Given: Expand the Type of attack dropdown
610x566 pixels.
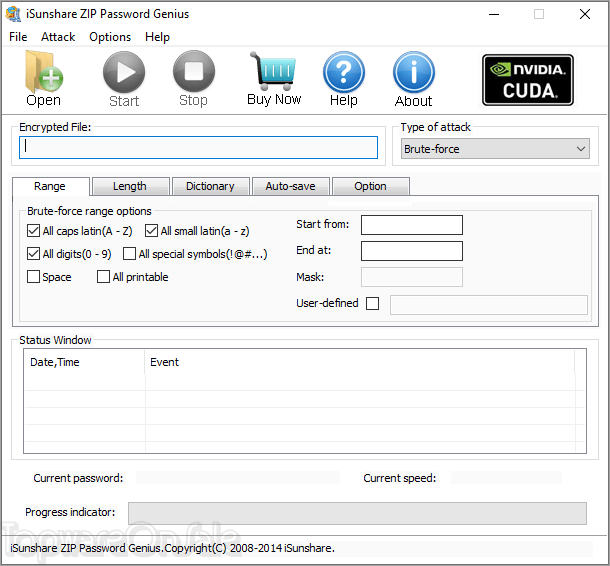Looking at the screenshot, I should [495, 149].
